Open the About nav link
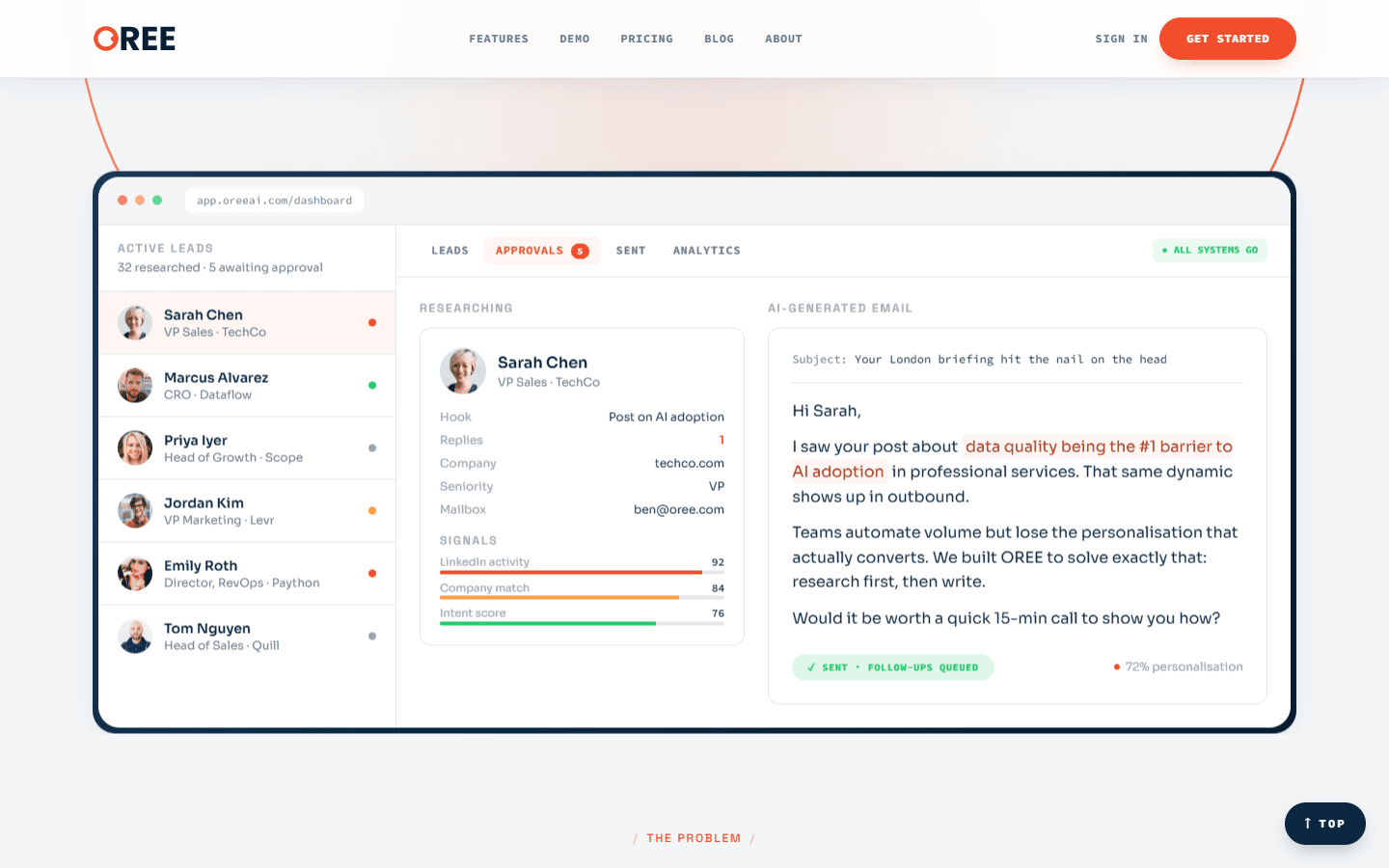The height and width of the screenshot is (868, 1389). [x=784, y=39]
